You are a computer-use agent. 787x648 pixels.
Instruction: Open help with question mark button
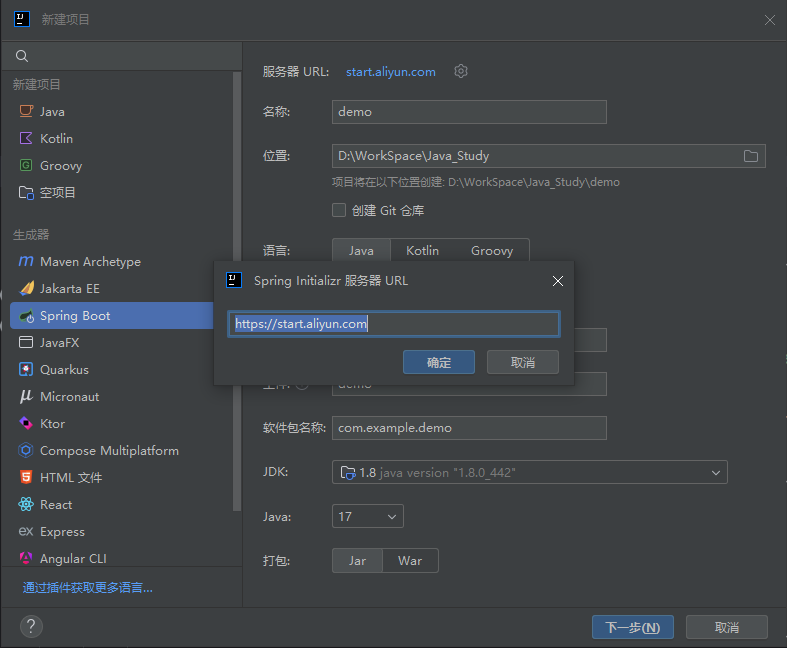tap(31, 626)
